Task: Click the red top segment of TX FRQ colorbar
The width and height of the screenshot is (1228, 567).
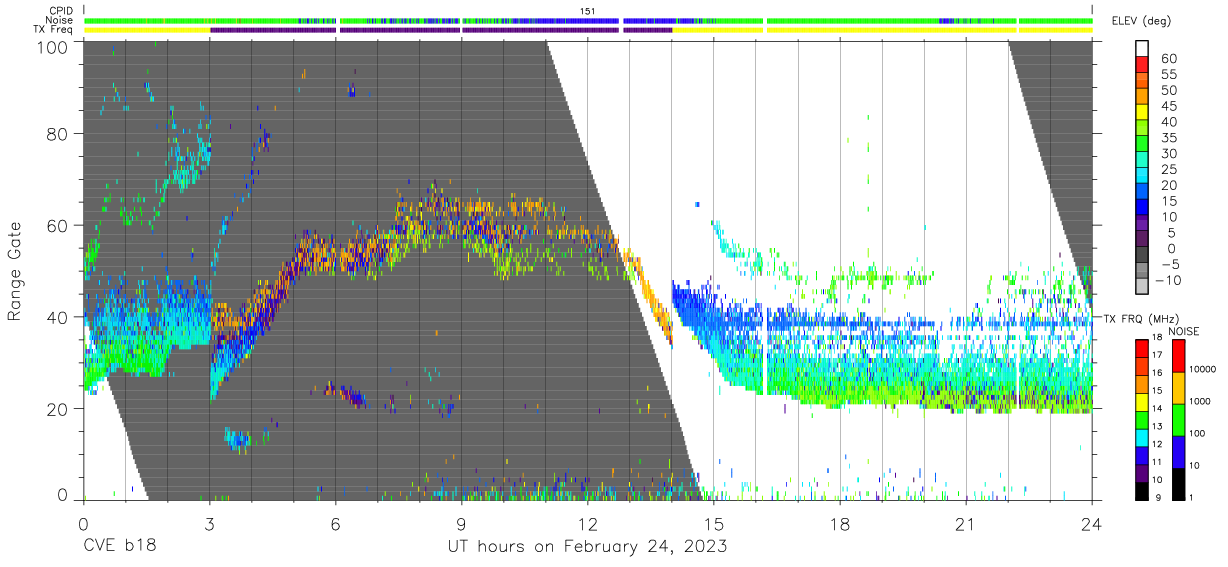Action: point(1143,348)
